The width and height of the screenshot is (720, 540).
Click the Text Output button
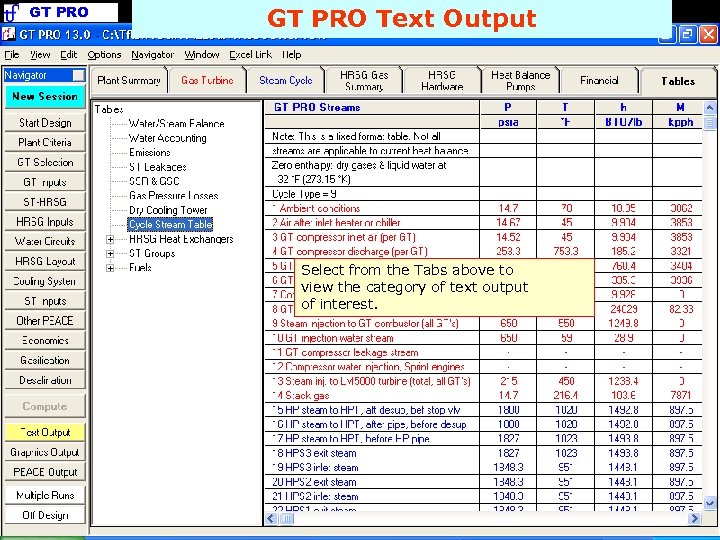tap(45, 432)
